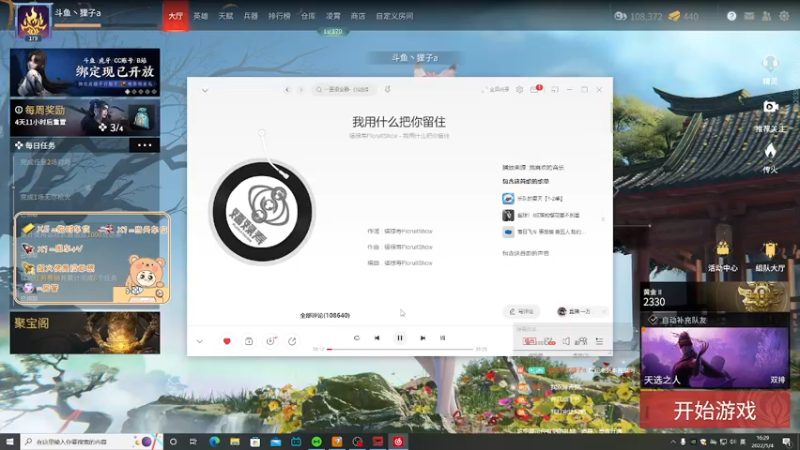Collapse the lyrics page using top-left chevron
This screenshot has width=800, height=450.
[x=205, y=90]
